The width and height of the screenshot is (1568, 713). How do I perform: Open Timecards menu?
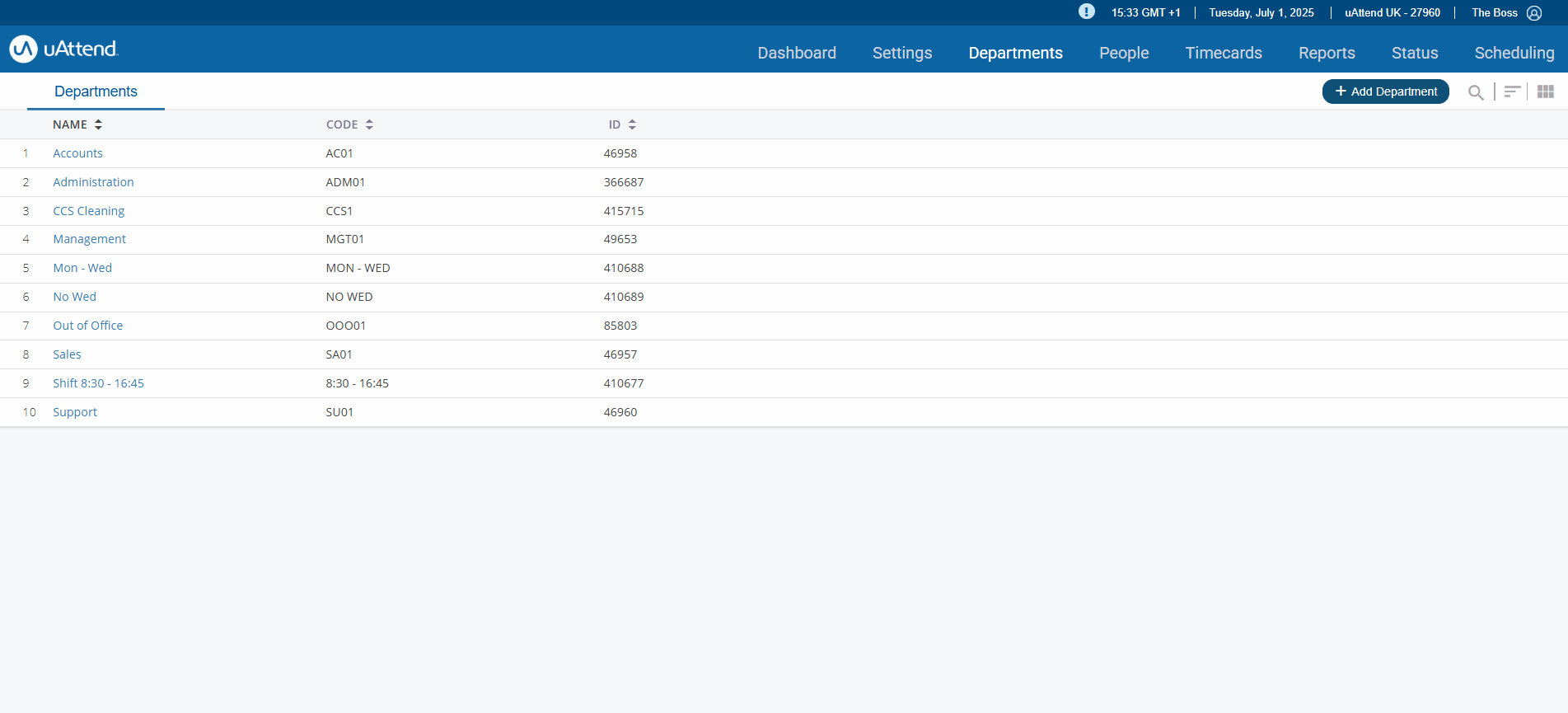(1224, 53)
